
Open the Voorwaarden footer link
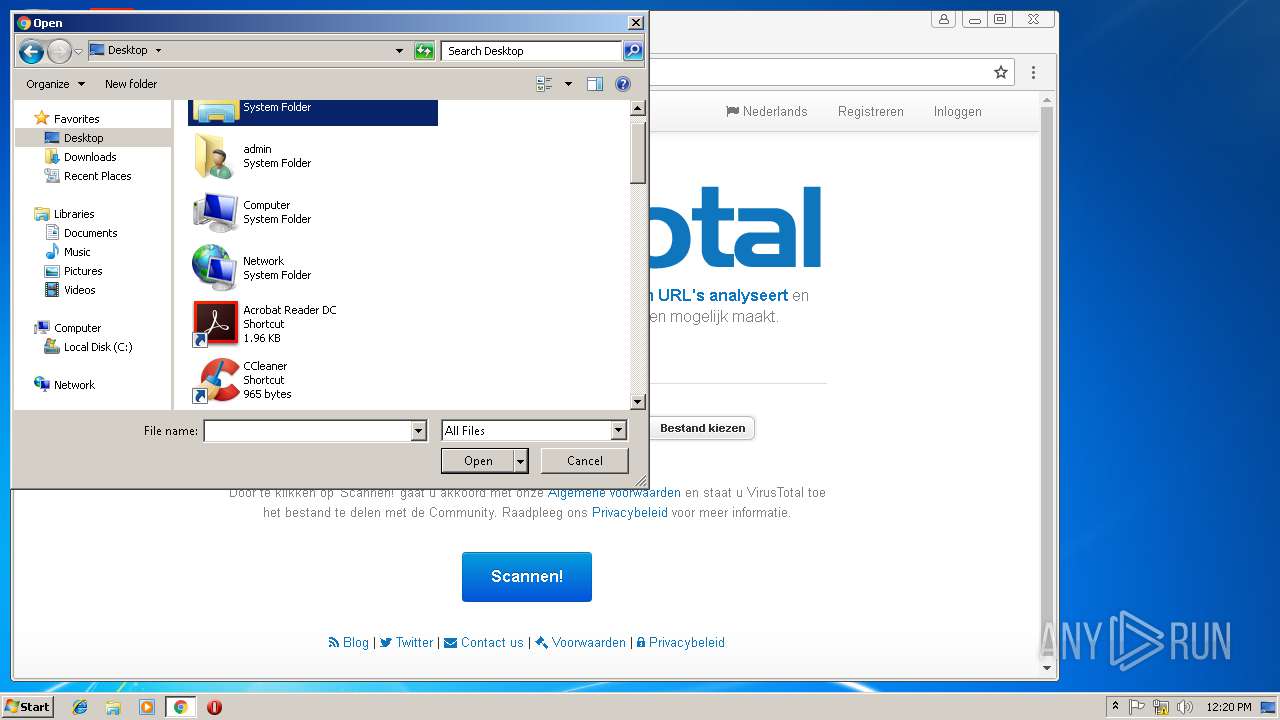[581, 643]
